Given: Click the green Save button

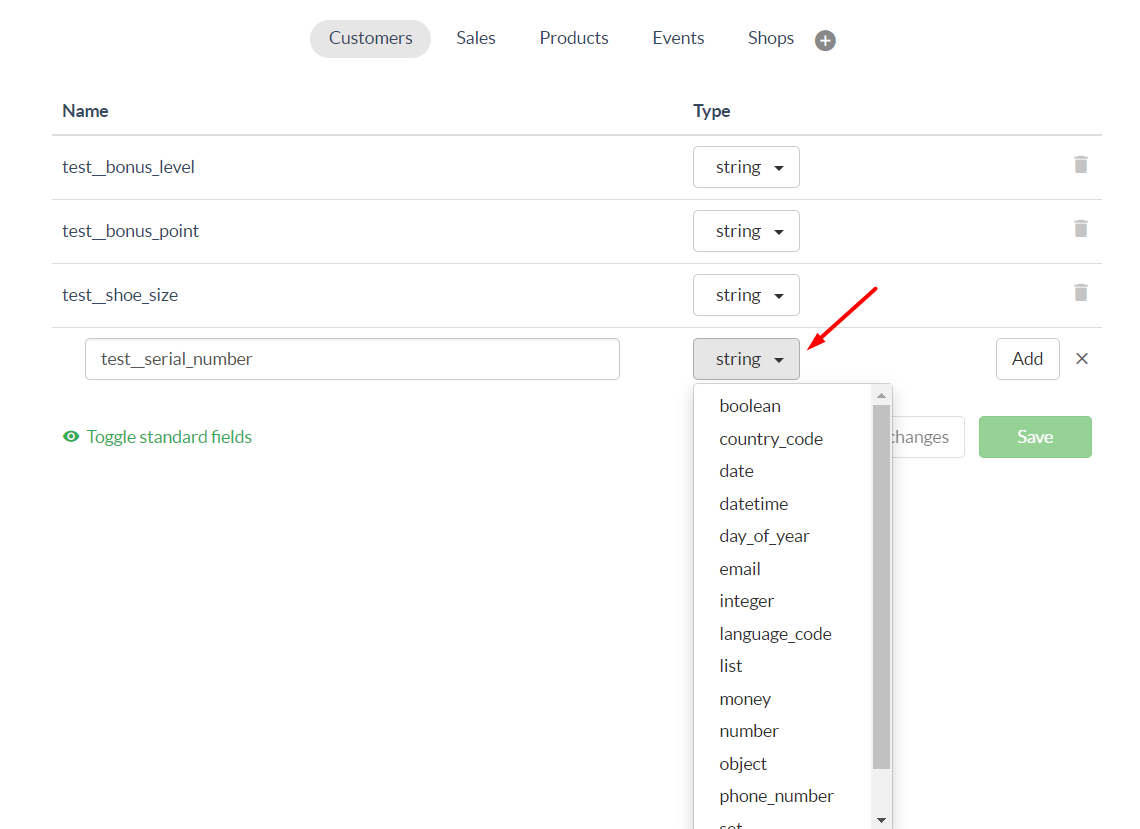Looking at the screenshot, I should [x=1035, y=437].
